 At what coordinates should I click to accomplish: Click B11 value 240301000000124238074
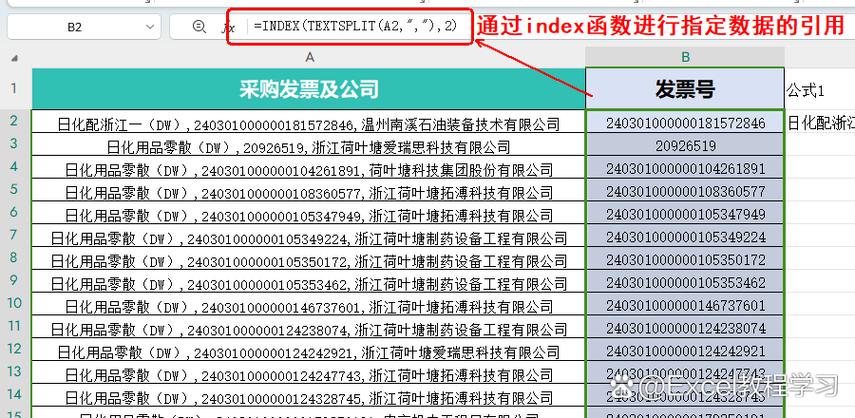pos(685,328)
